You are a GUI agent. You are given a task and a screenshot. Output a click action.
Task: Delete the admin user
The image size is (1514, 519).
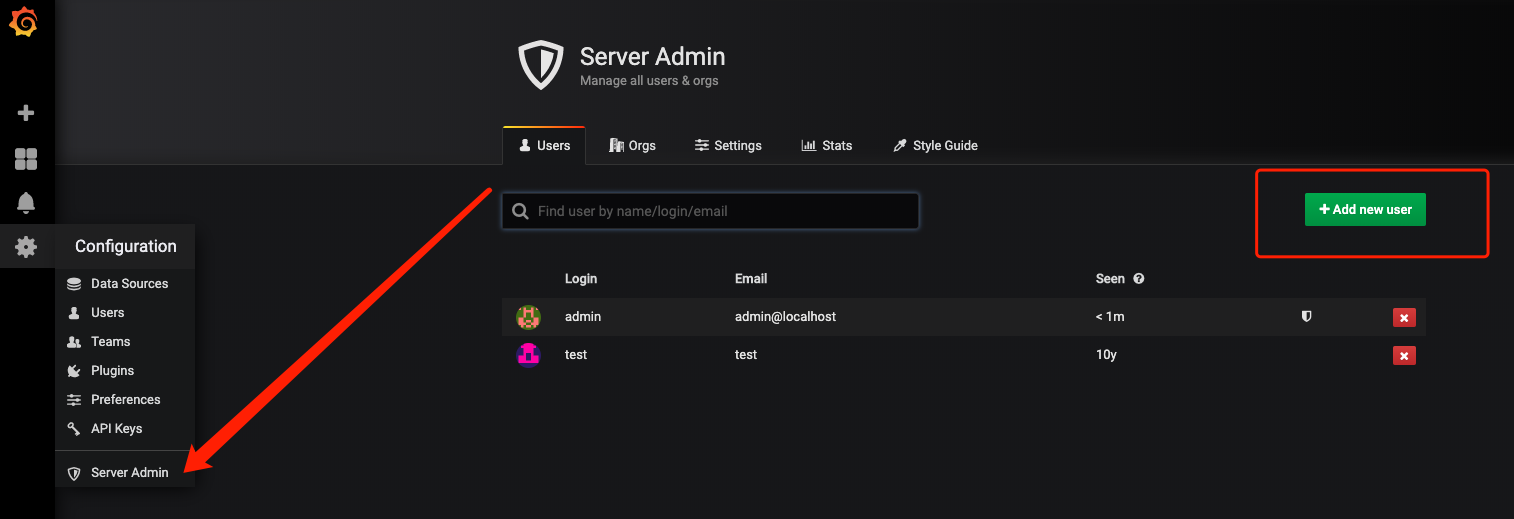pyautogui.click(x=1404, y=318)
